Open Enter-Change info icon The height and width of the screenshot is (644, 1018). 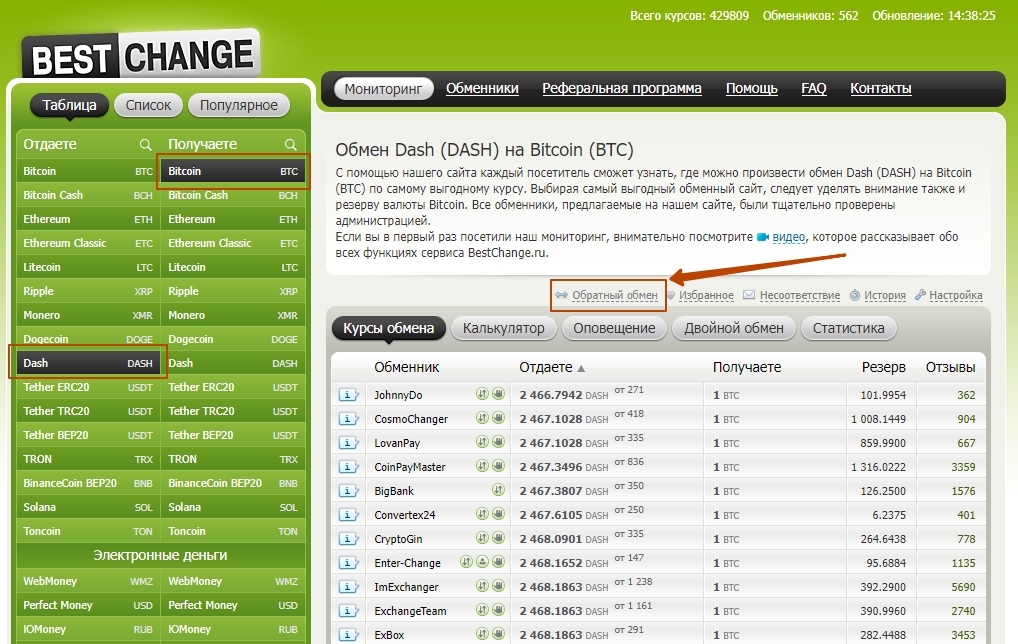348,563
